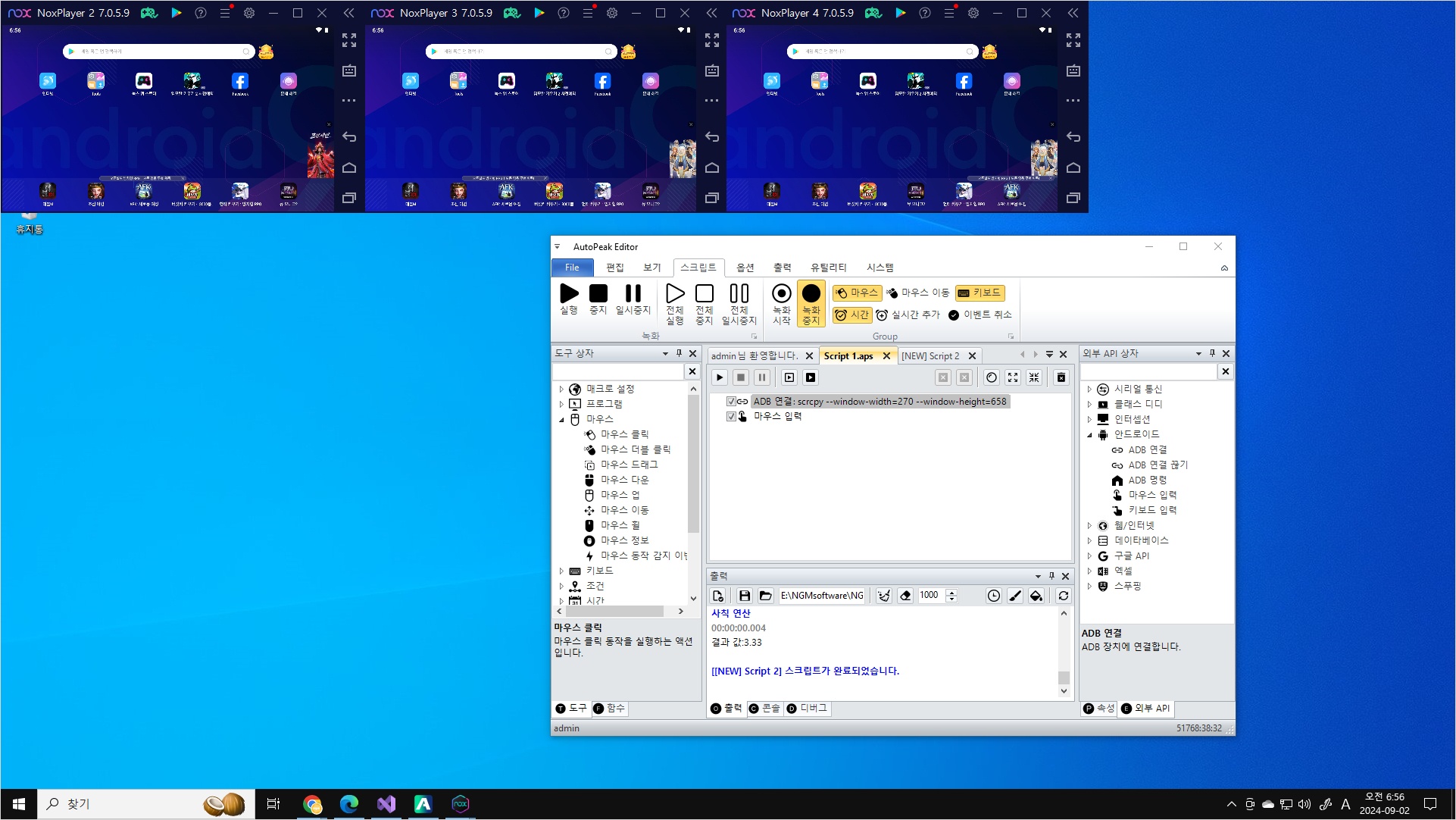The image size is (1456, 820).
Task: Click the 실행 (run) play icon
Action: click(x=569, y=294)
